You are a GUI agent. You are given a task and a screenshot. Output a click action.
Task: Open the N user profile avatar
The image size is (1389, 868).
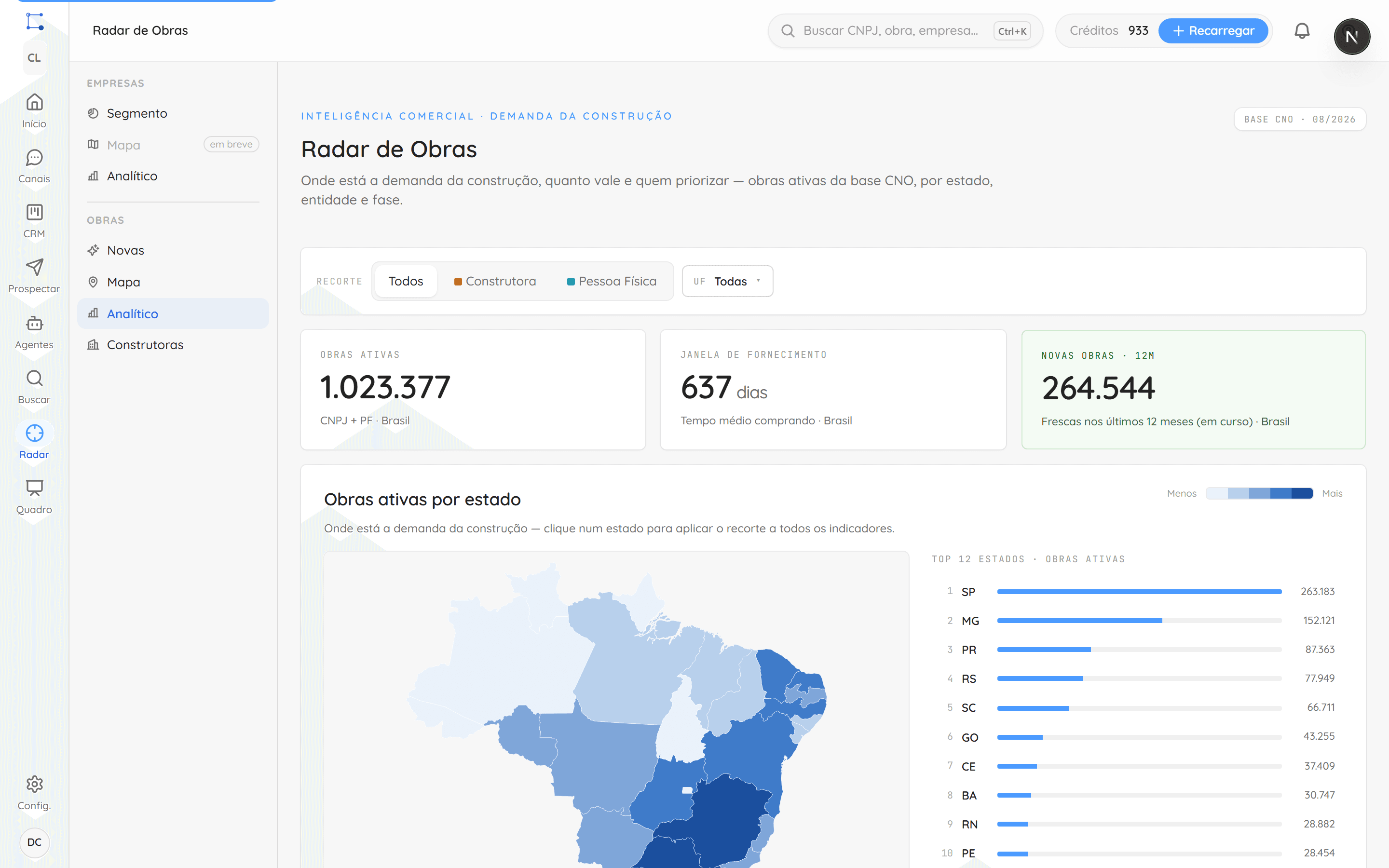pyautogui.click(x=1352, y=37)
